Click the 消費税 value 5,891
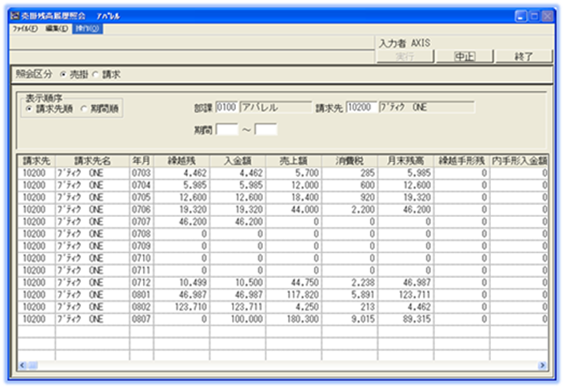The height and width of the screenshot is (388, 564). click(350, 295)
